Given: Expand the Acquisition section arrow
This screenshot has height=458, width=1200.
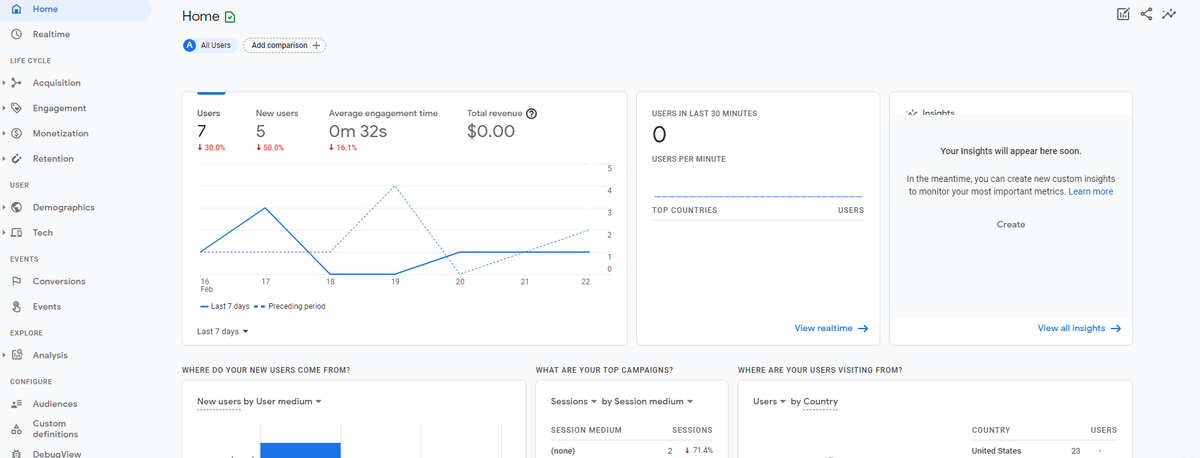Looking at the screenshot, I should [4, 83].
